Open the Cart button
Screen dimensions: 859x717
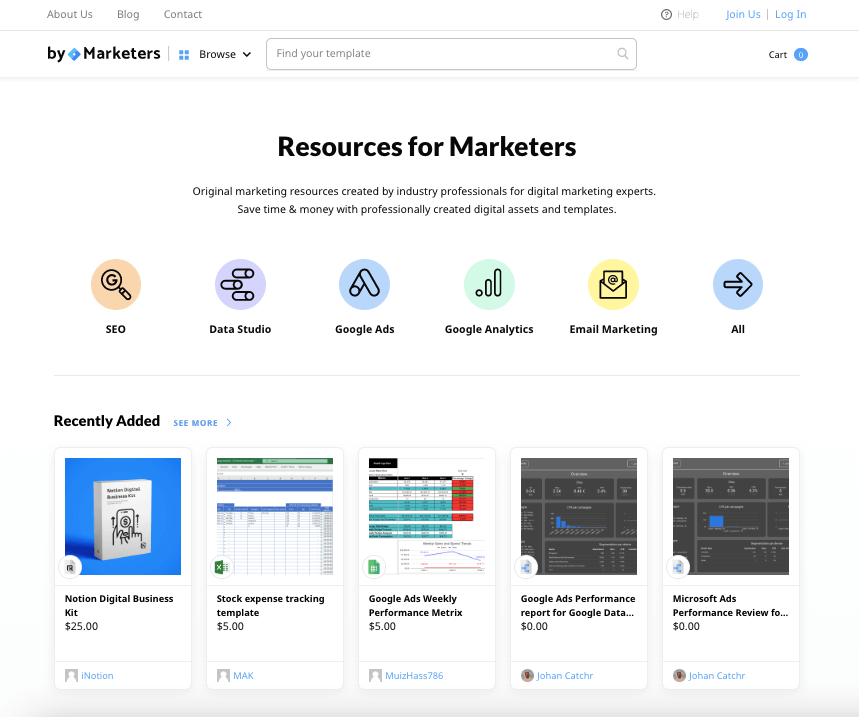(x=787, y=55)
